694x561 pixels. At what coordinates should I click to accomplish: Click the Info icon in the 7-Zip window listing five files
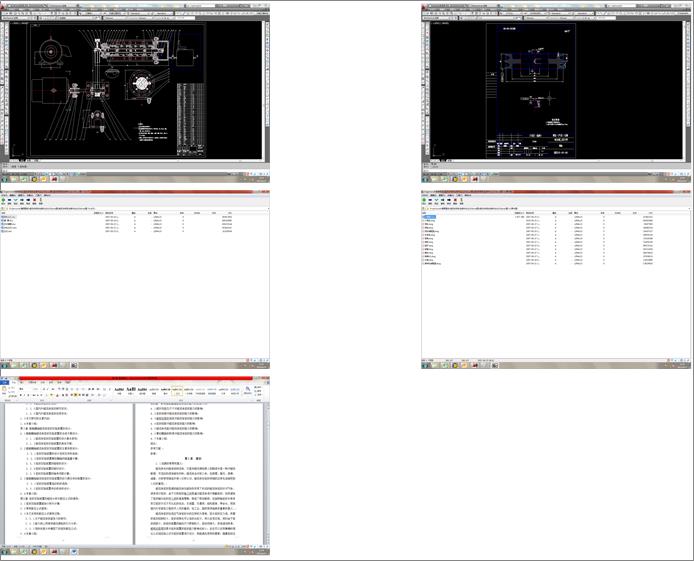pyautogui.click(x=41, y=200)
